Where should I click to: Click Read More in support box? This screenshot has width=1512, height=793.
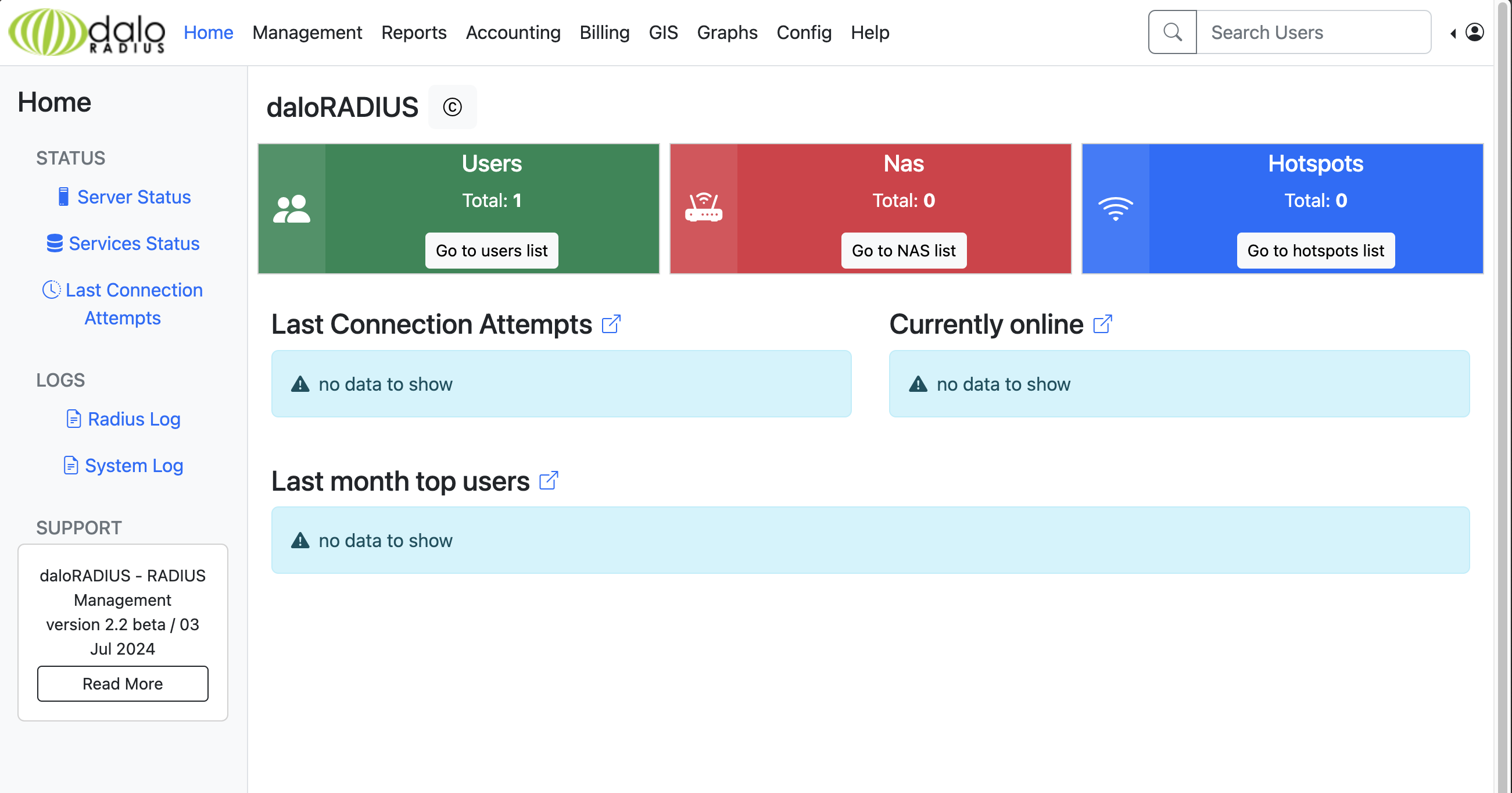coord(123,683)
